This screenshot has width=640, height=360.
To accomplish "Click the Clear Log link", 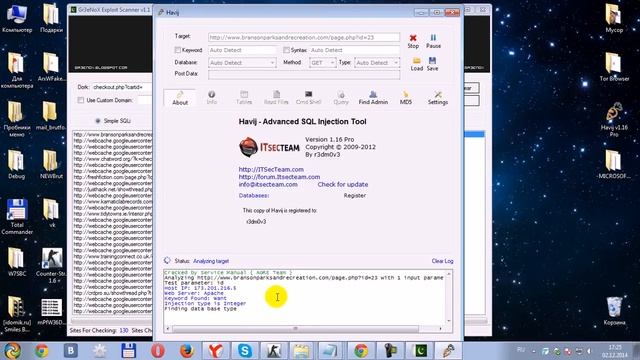I will (442, 261).
